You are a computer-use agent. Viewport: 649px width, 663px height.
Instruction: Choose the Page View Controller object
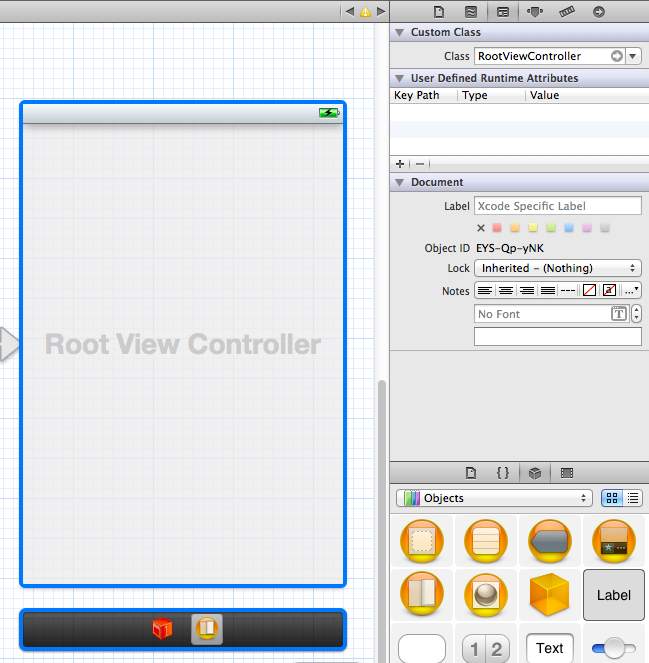coord(422,594)
